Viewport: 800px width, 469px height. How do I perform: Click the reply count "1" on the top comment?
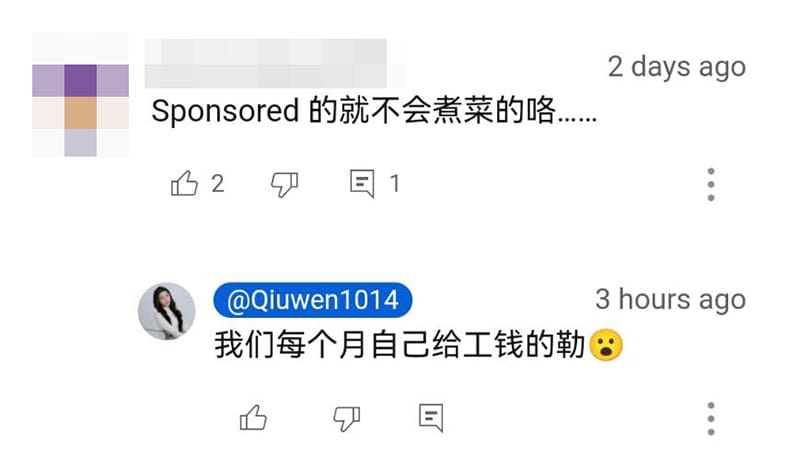[x=394, y=184]
